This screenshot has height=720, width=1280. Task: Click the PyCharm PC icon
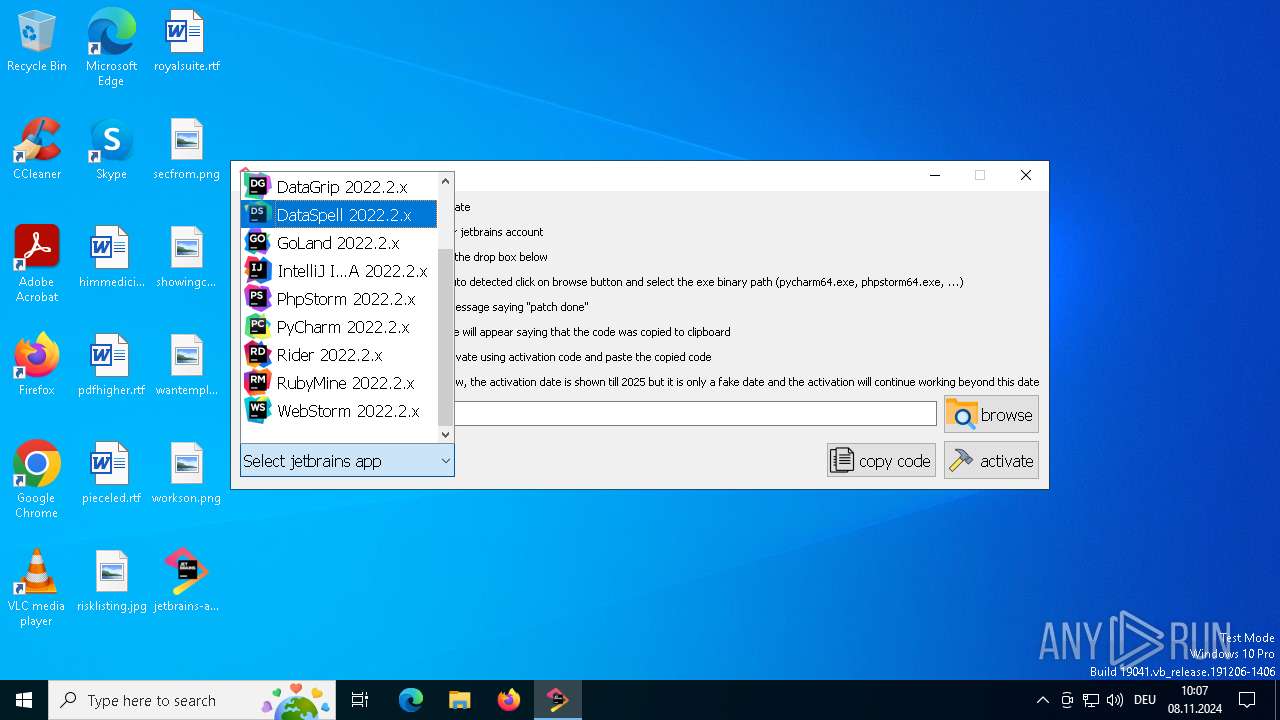tap(258, 326)
